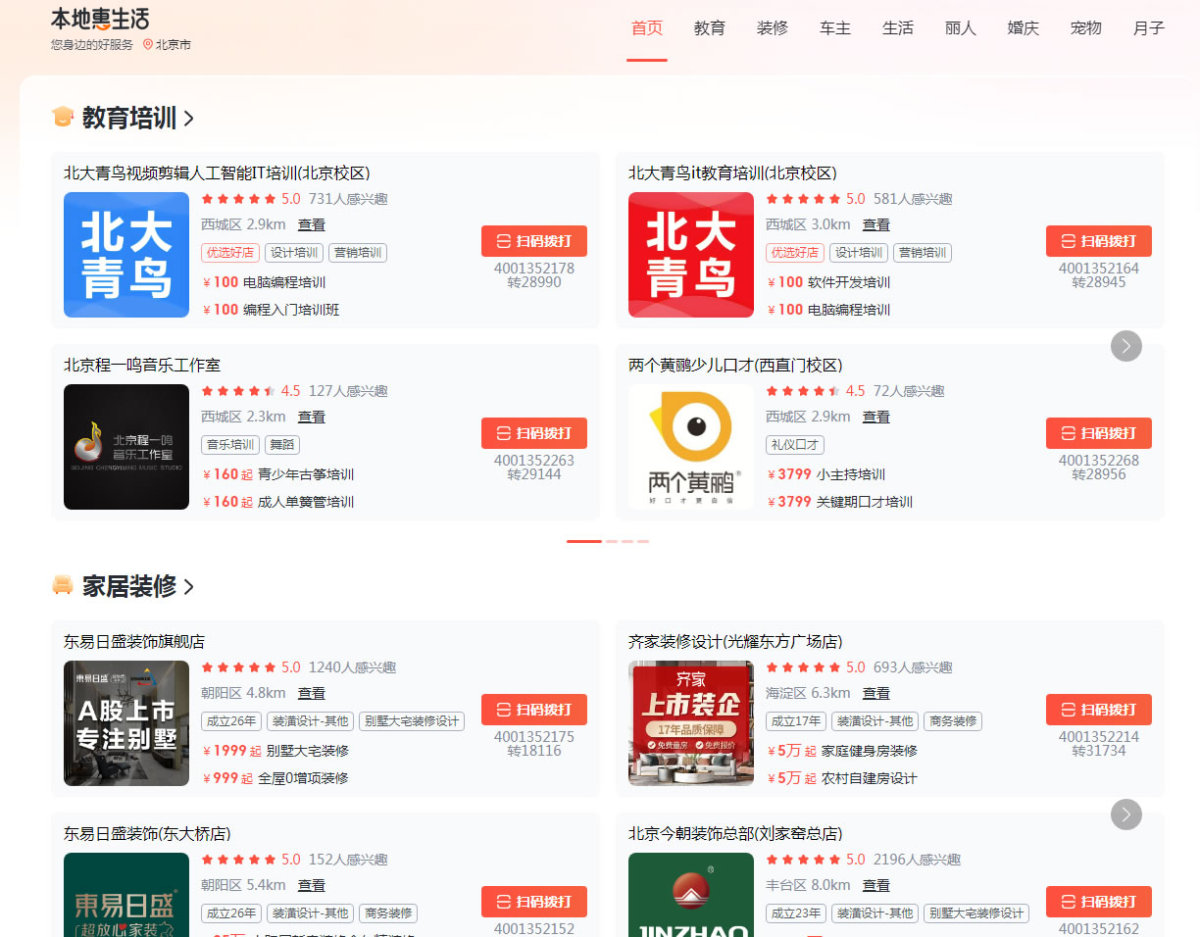Click 扫码拨打 for 两个黄鹂少儿口才
The image size is (1200, 937).
1099,433
